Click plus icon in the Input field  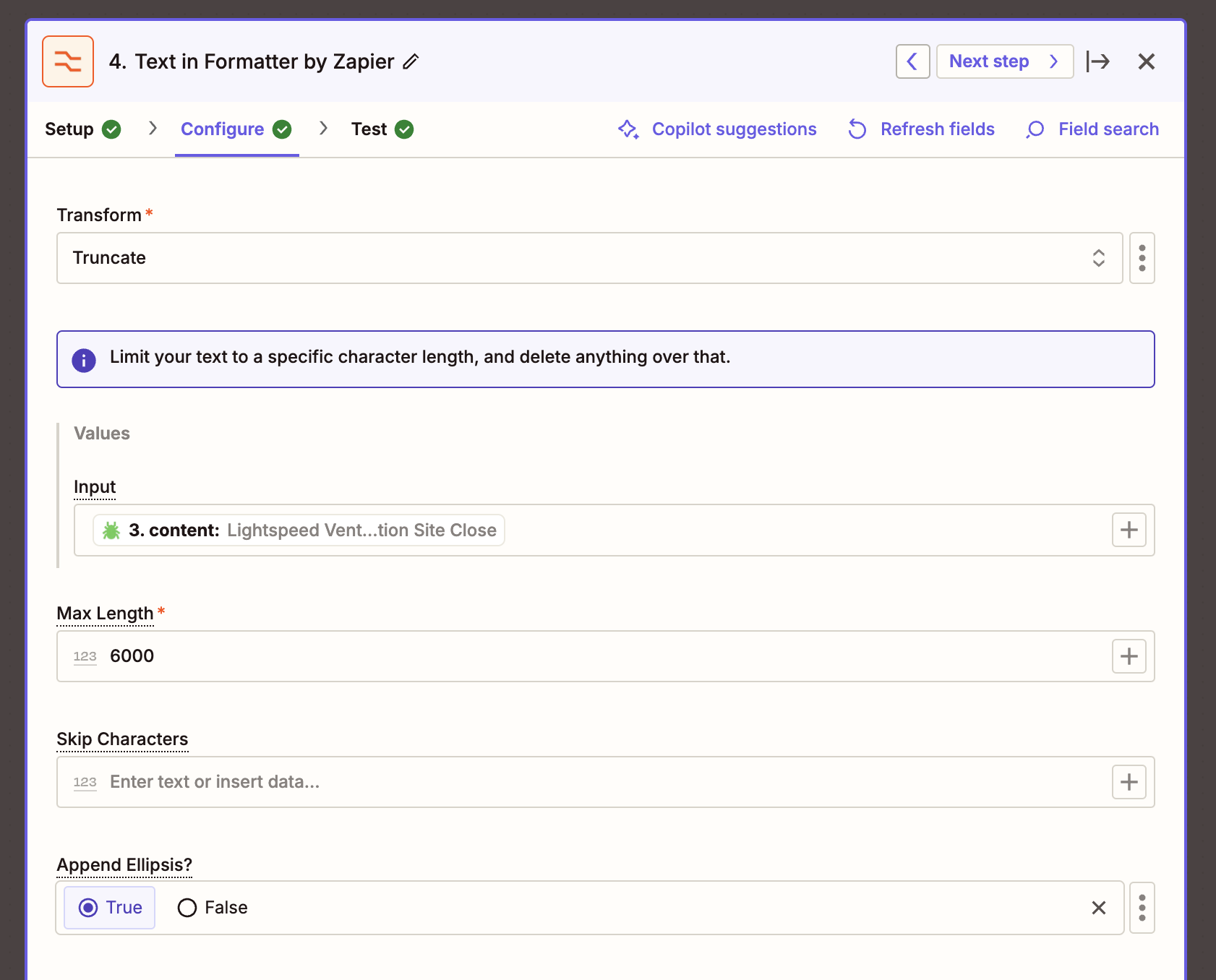click(x=1129, y=530)
